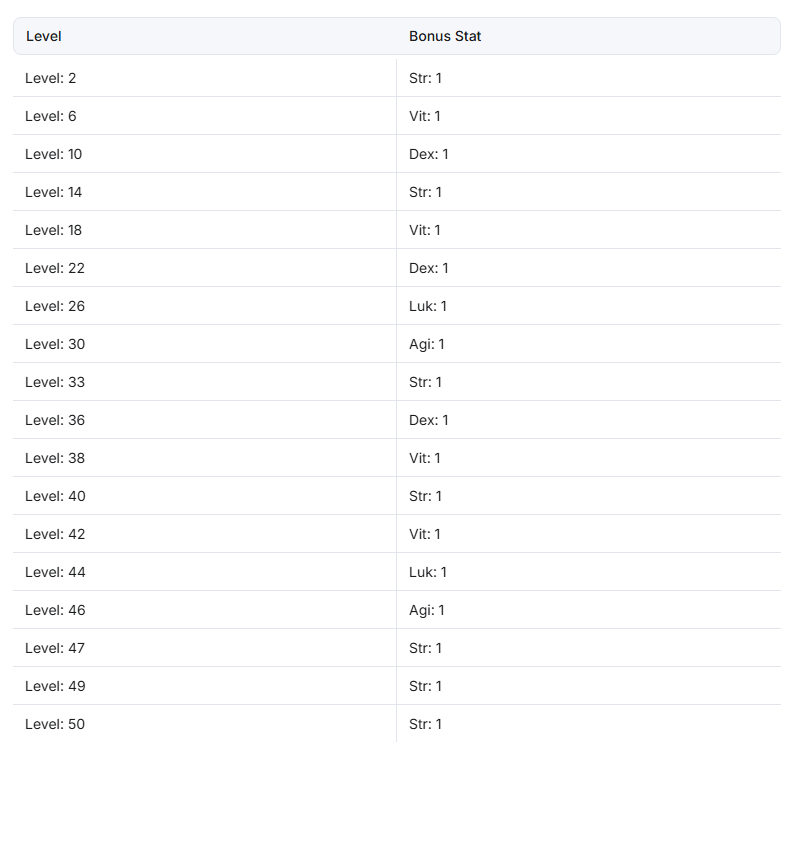Viewport: 791px width, 866px height.
Task: Click Agi: 1 in Level 46 row
Action: tap(426, 610)
